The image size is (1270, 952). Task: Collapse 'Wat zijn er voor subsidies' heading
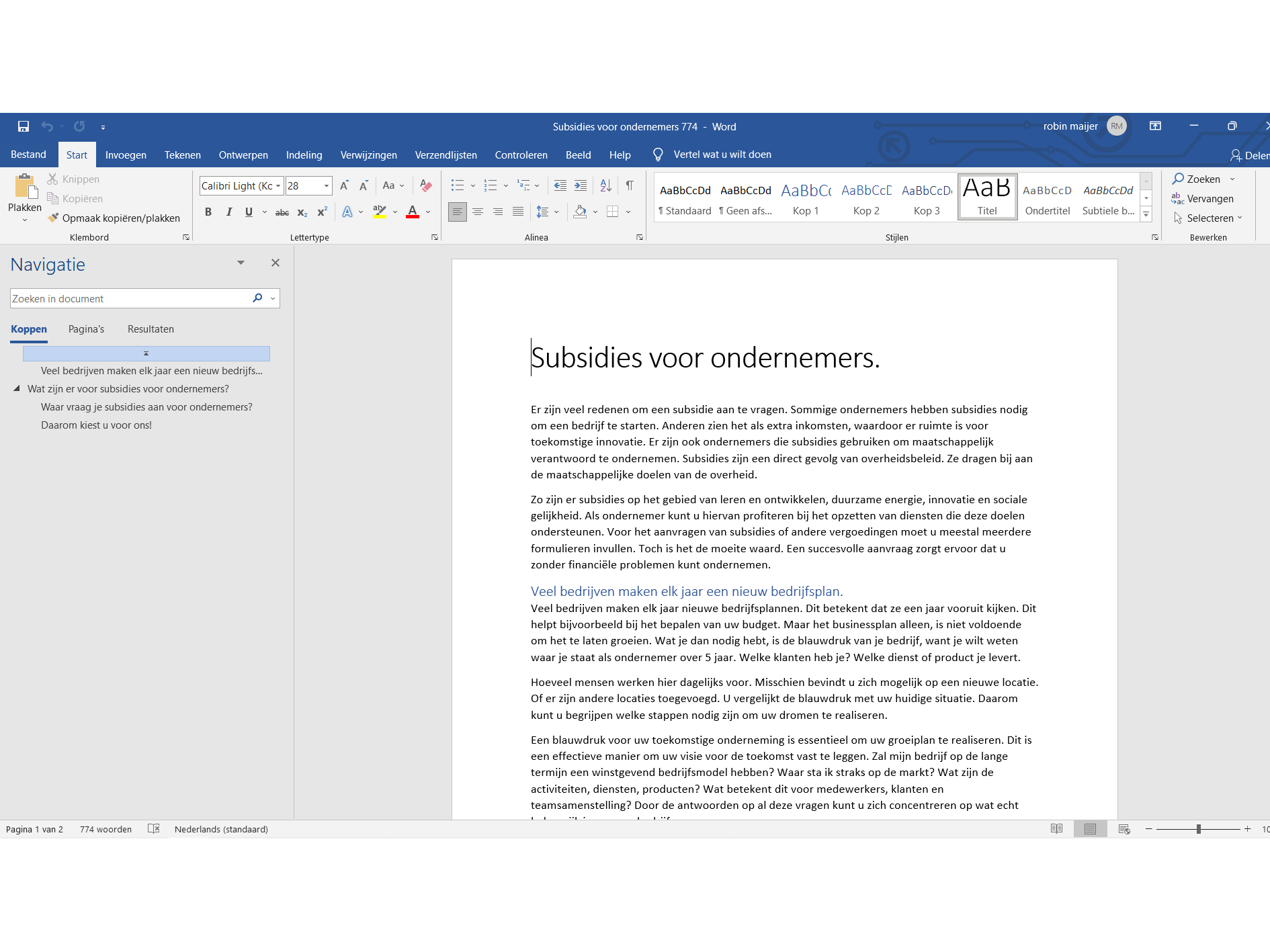coord(17,388)
